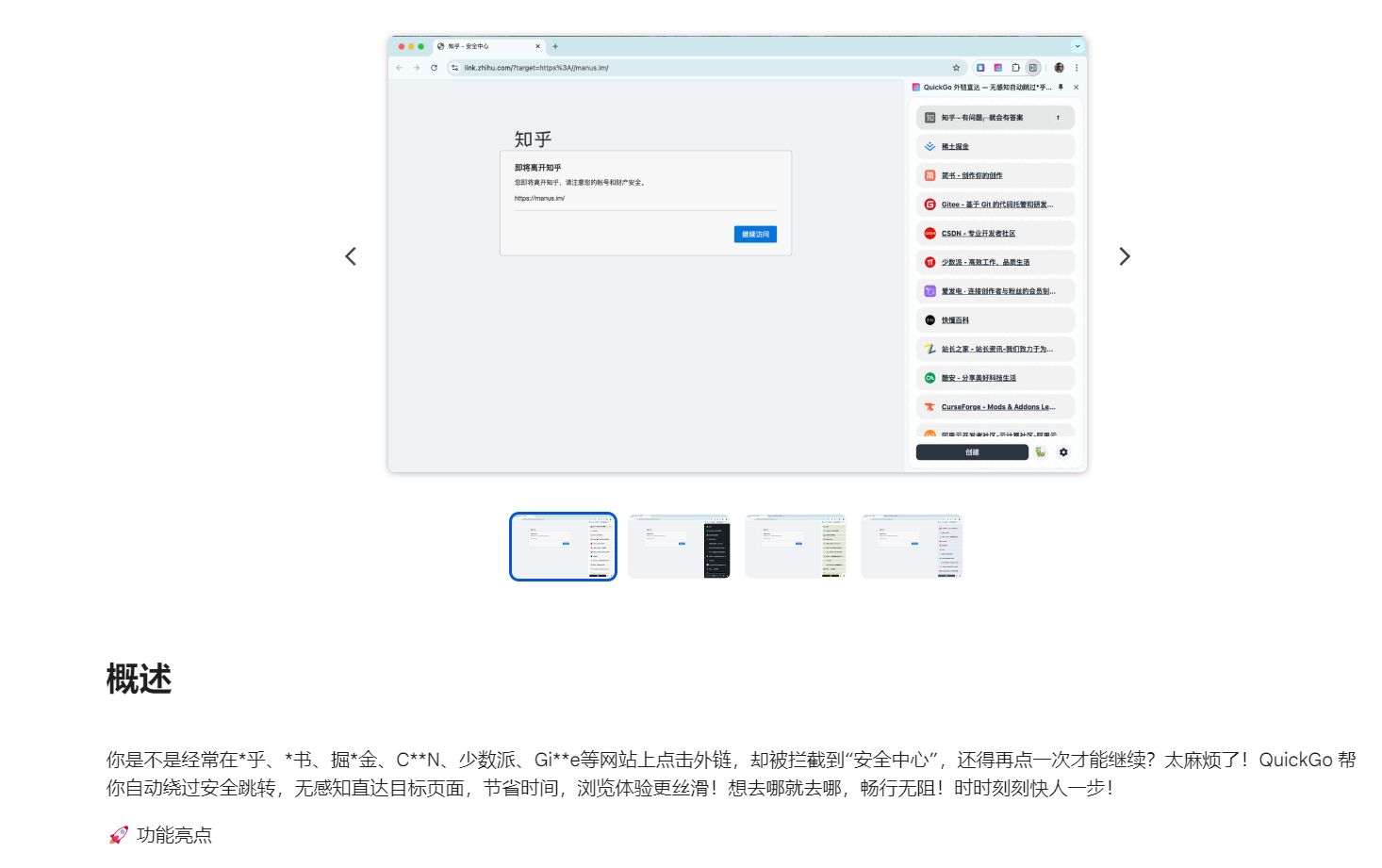Click the side panel toggle icon in the preview toolbar

click(x=1033, y=68)
